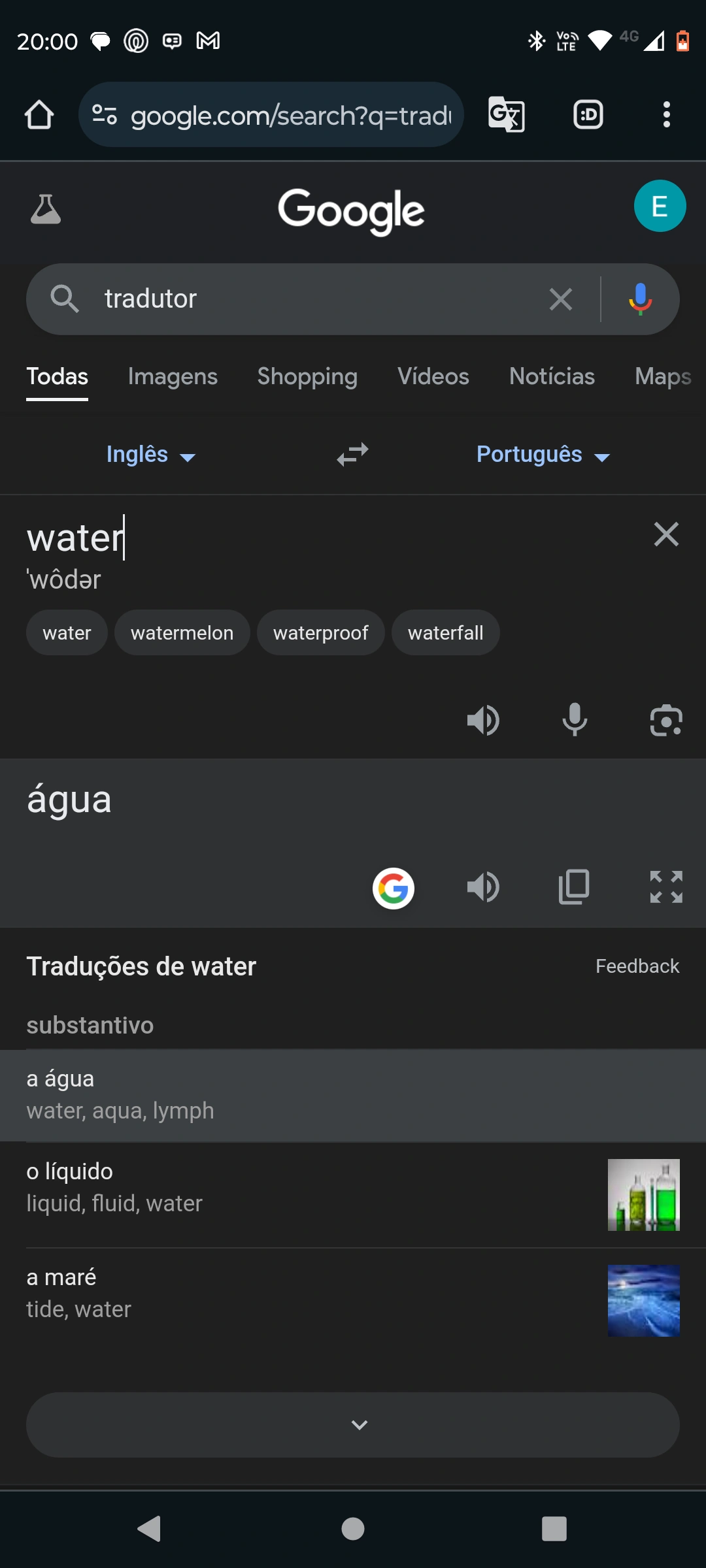Open the page translate icon
The height and width of the screenshot is (1568, 706).
point(507,115)
